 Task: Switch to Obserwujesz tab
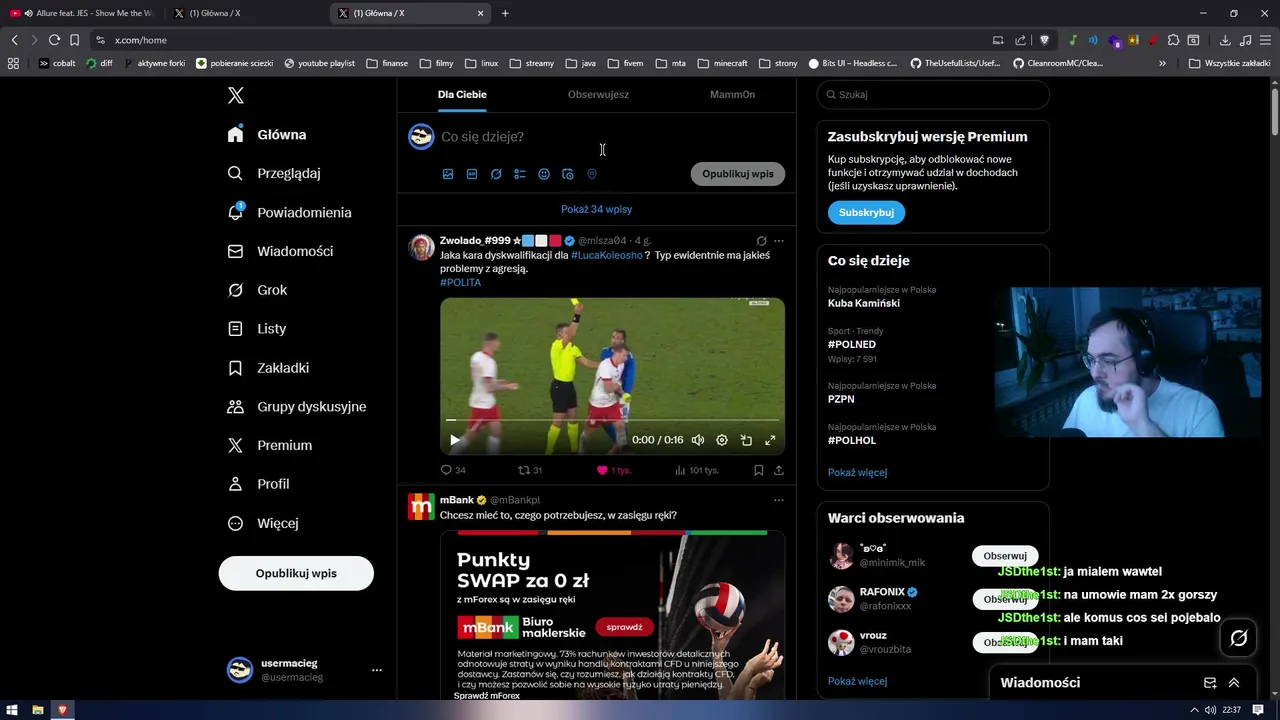[x=598, y=95]
